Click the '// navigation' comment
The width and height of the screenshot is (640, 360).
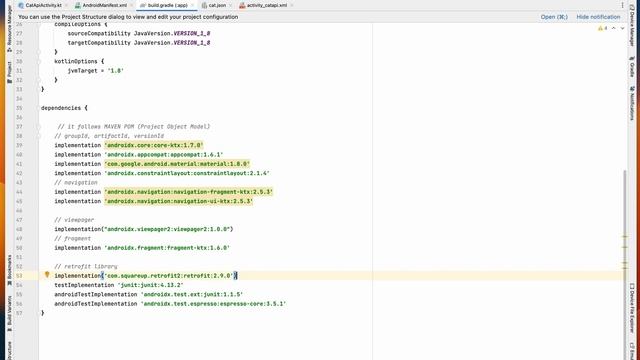click(76, 182)
